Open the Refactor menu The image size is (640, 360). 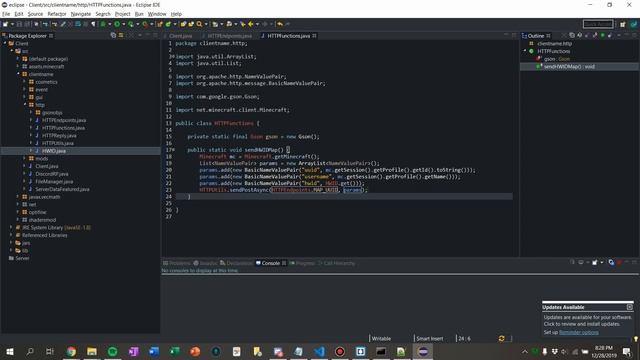[x=57, y=14]
